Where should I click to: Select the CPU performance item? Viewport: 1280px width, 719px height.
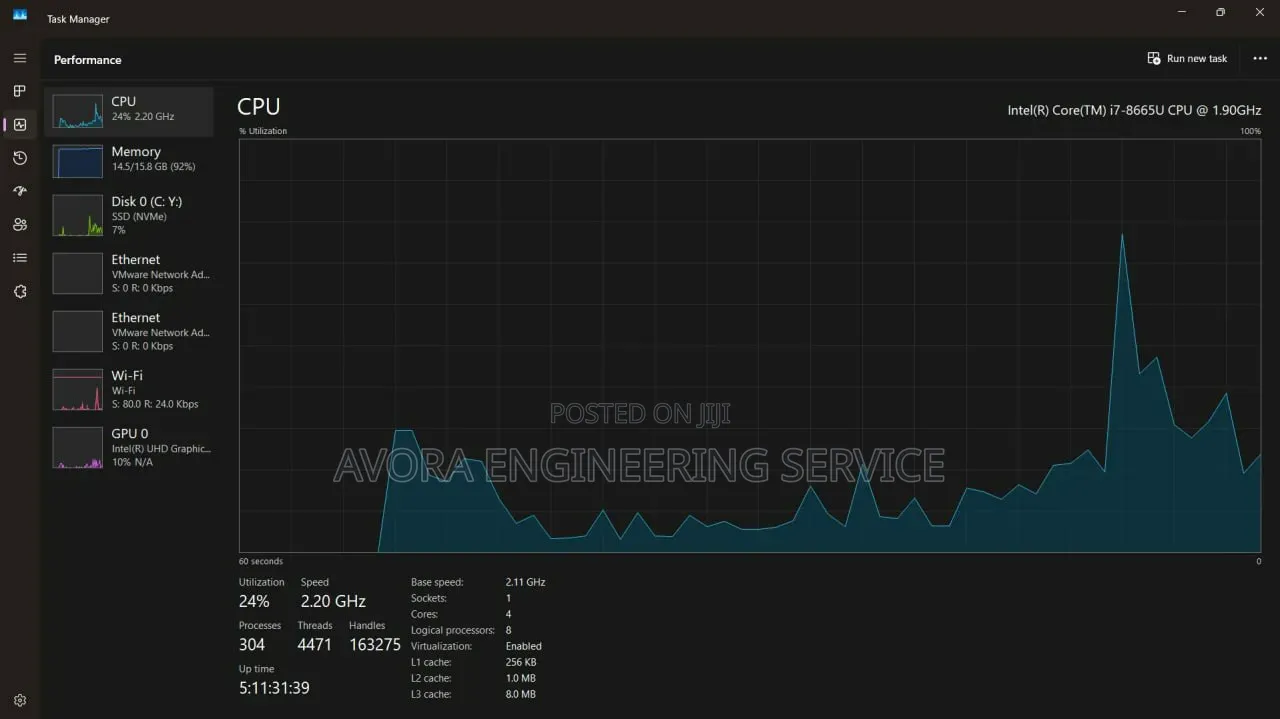[x=128, y=111]
